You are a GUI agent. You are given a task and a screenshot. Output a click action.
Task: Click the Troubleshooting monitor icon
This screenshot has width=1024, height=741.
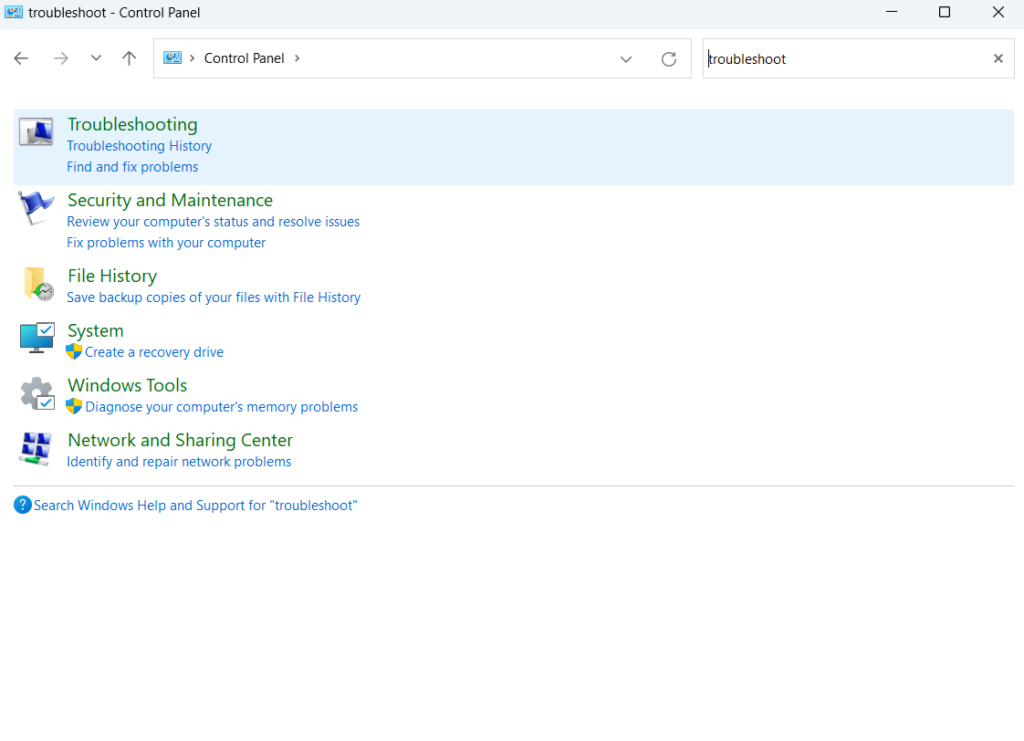[x=37, y=132]
